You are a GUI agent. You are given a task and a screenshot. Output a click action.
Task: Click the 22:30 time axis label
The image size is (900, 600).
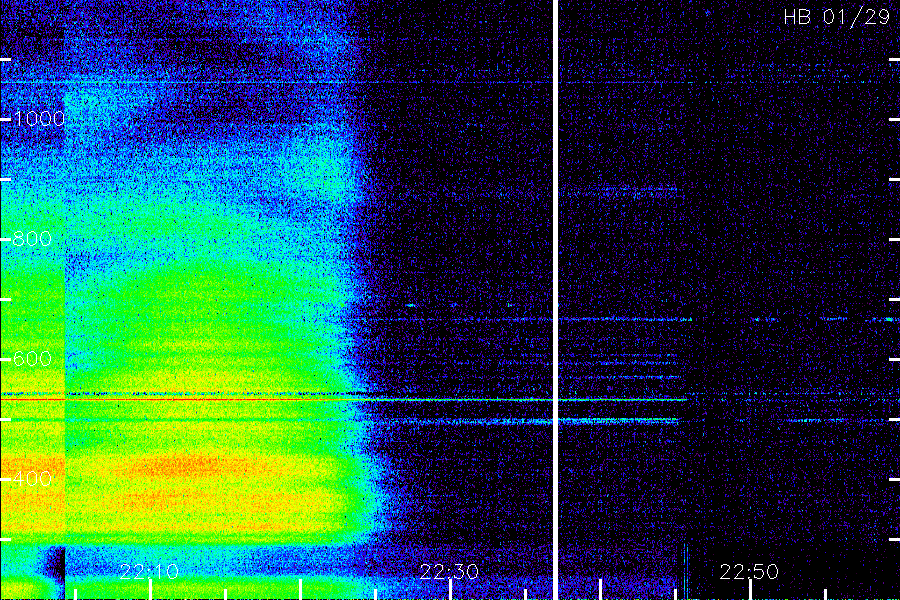pos(449,571)
